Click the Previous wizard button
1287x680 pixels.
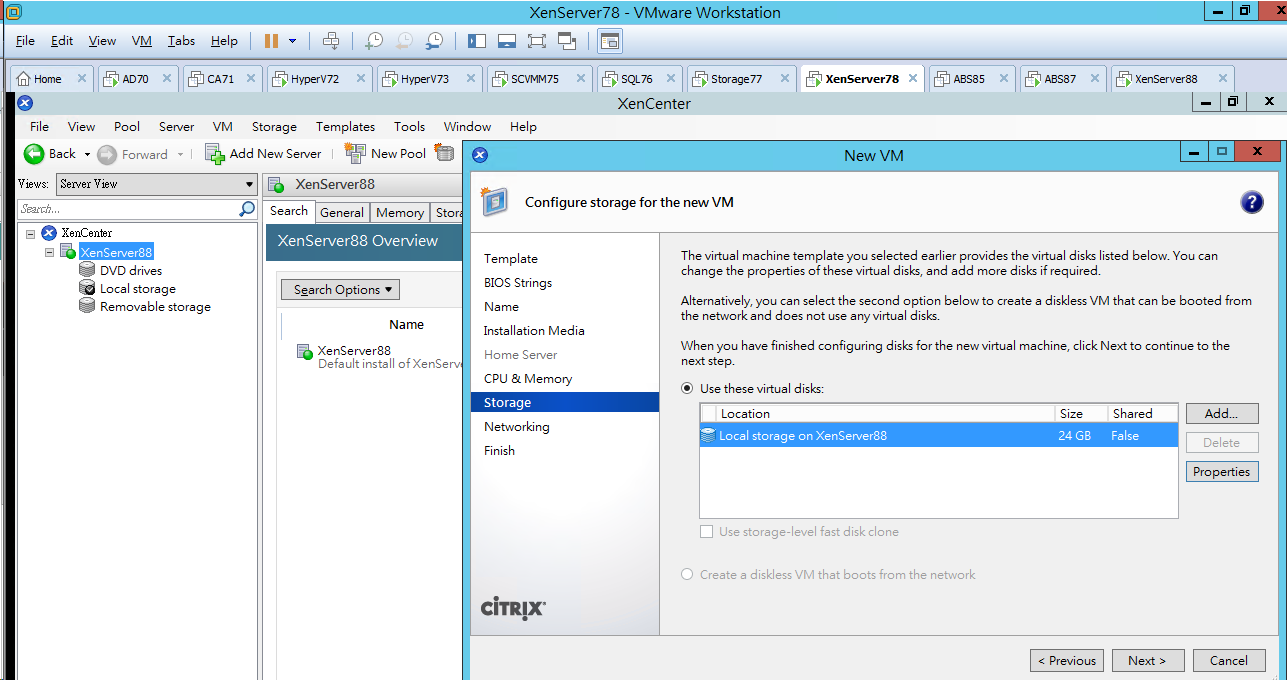[1067, 660]
